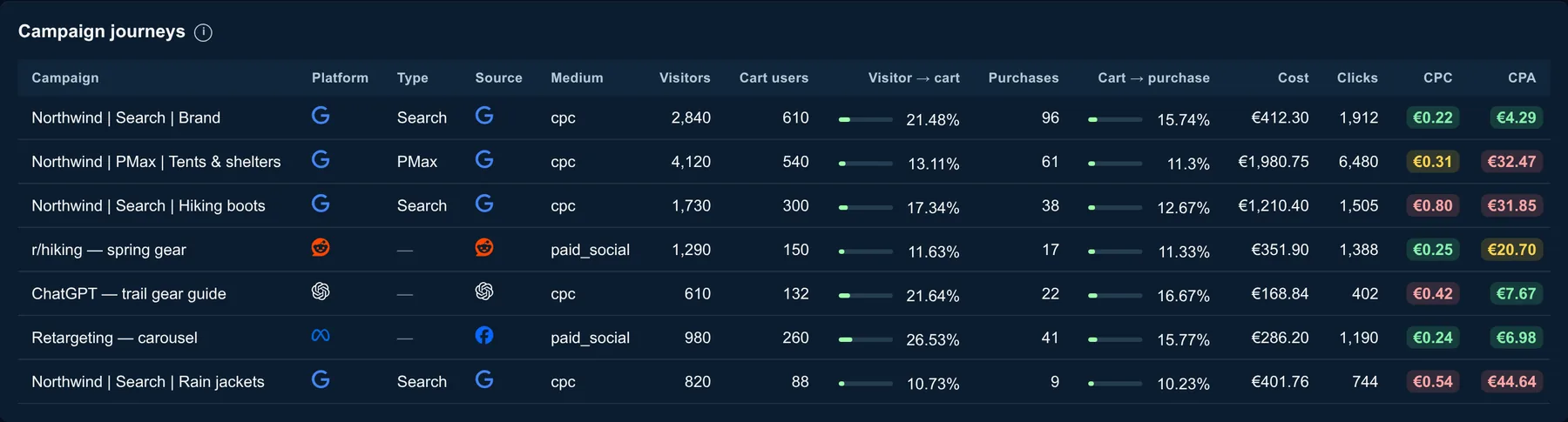1568x422 pixels.
Task: Click Google platform icon in Rain jackets row
Action: click(x=321, y=379)
